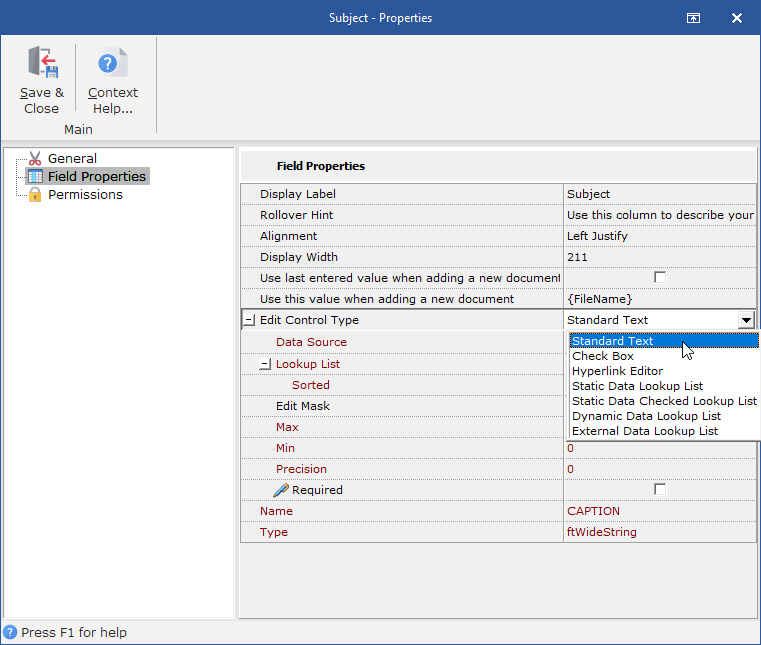This screenshot has height=645, width=761.
Task: Toggle 'Use last entered value' checkbox
Action: (660, 278)
